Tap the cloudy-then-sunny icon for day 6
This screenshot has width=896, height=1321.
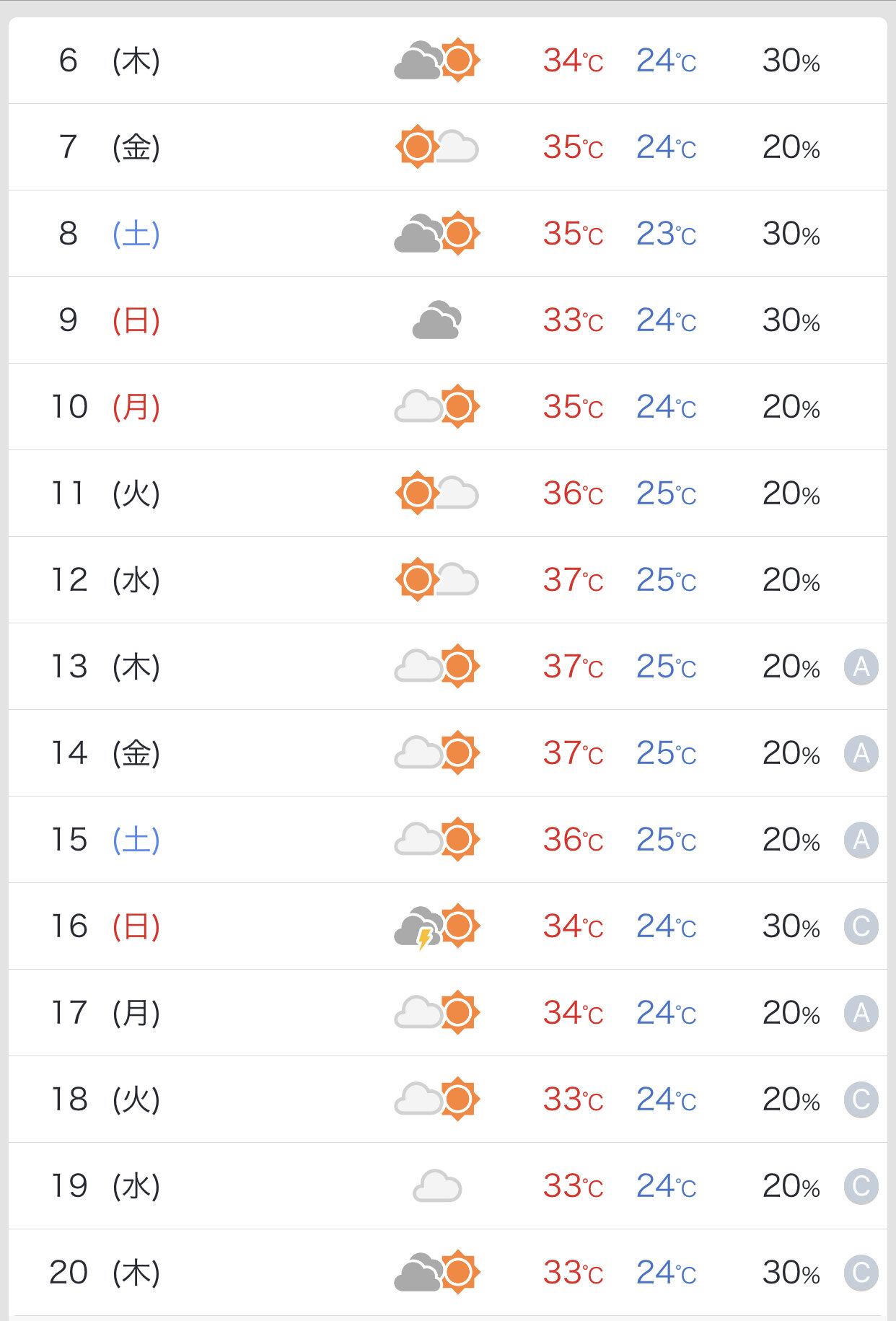437,60
